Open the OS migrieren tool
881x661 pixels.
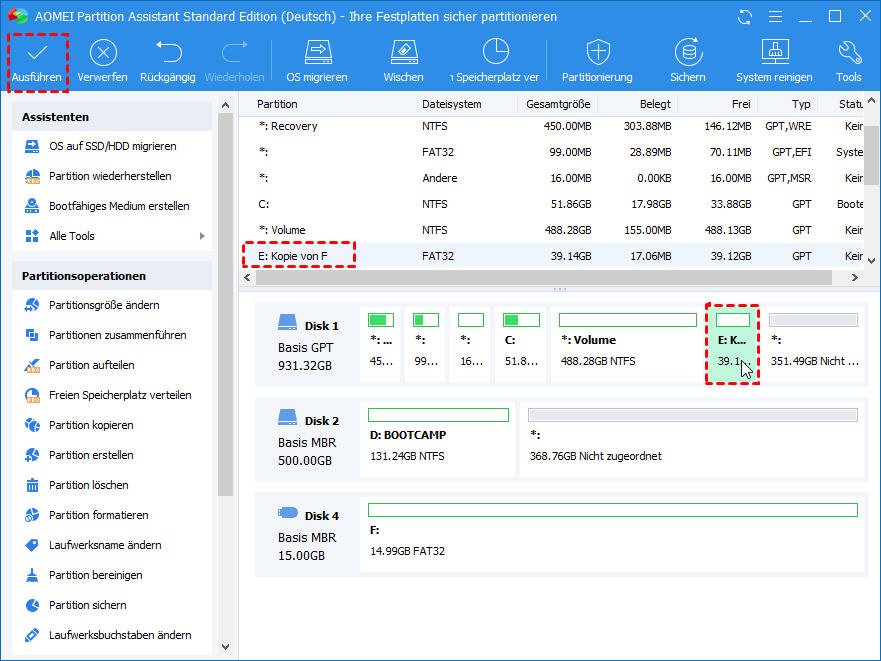(x=317, y=53)
